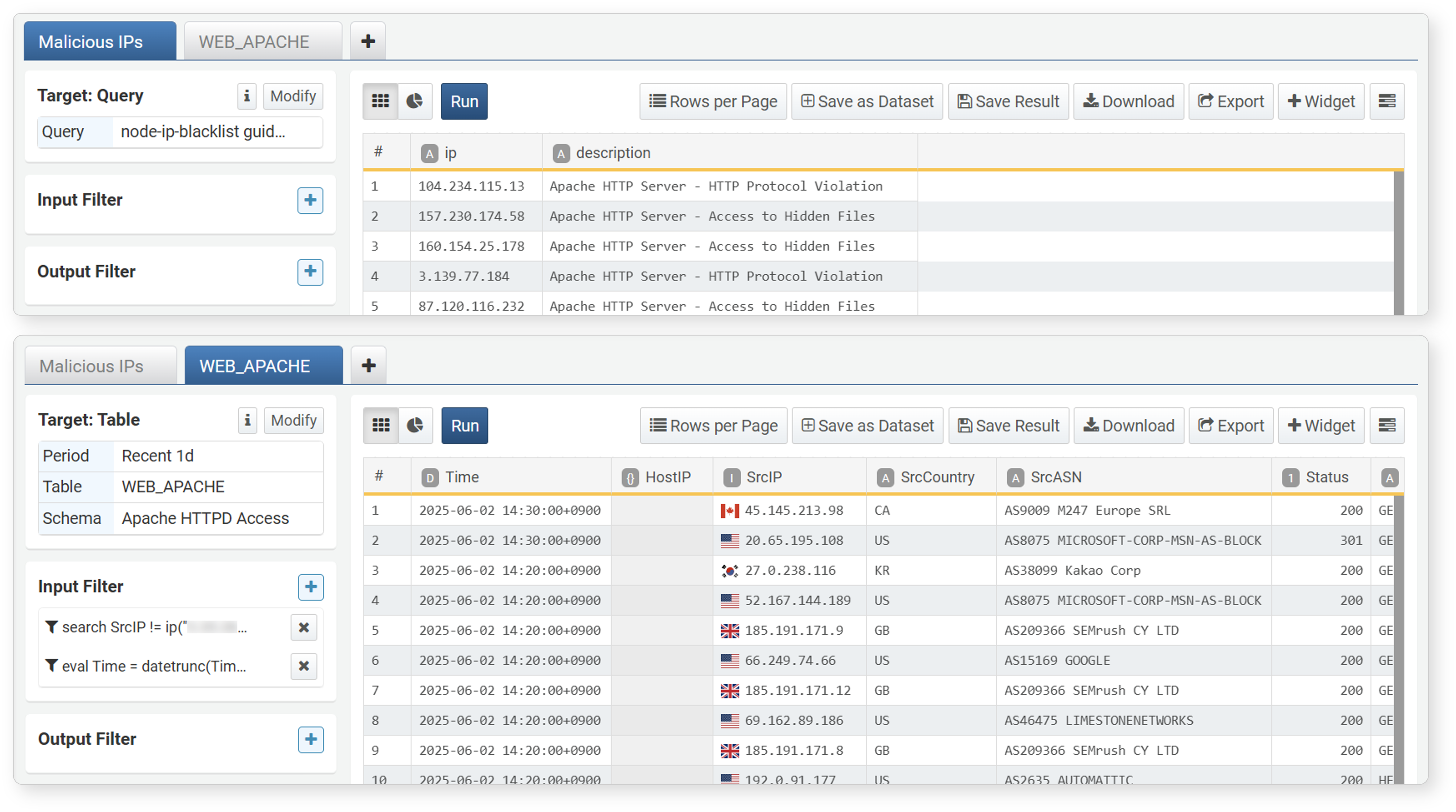Run the Malicious IPs query
Screen dimensions: 1456x812
464,101
